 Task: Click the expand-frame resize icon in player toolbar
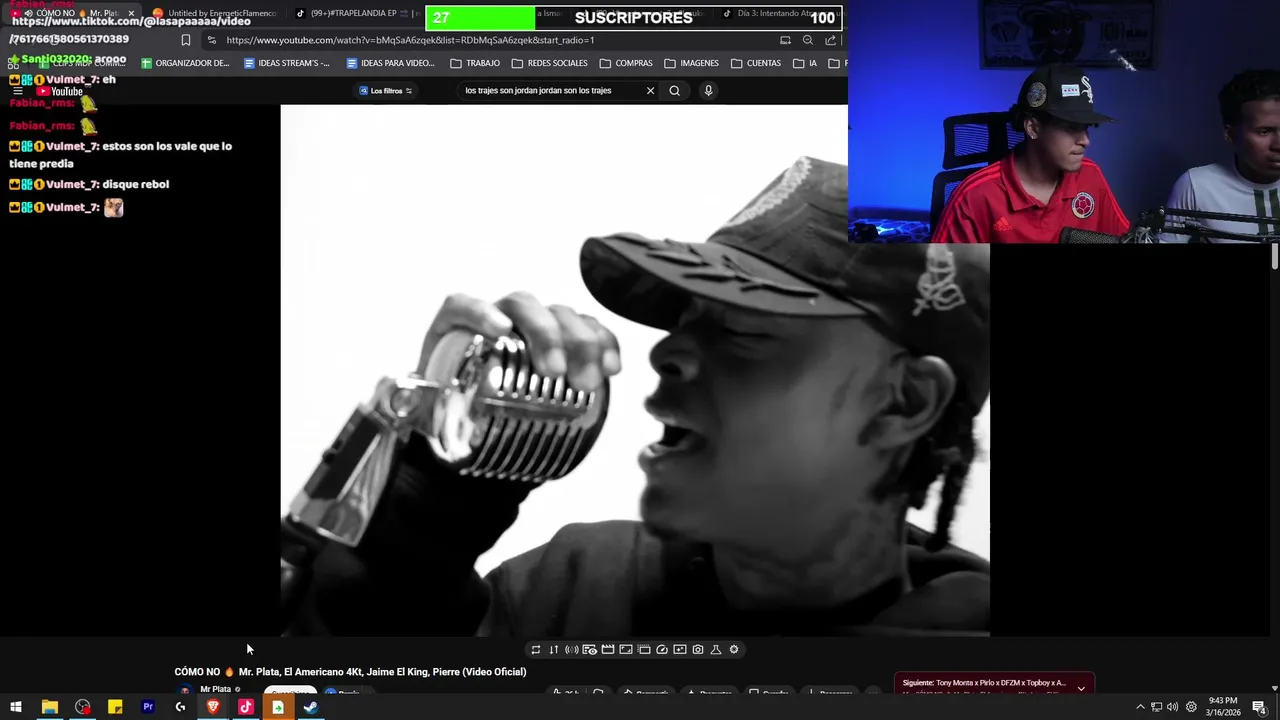(625, 650)
